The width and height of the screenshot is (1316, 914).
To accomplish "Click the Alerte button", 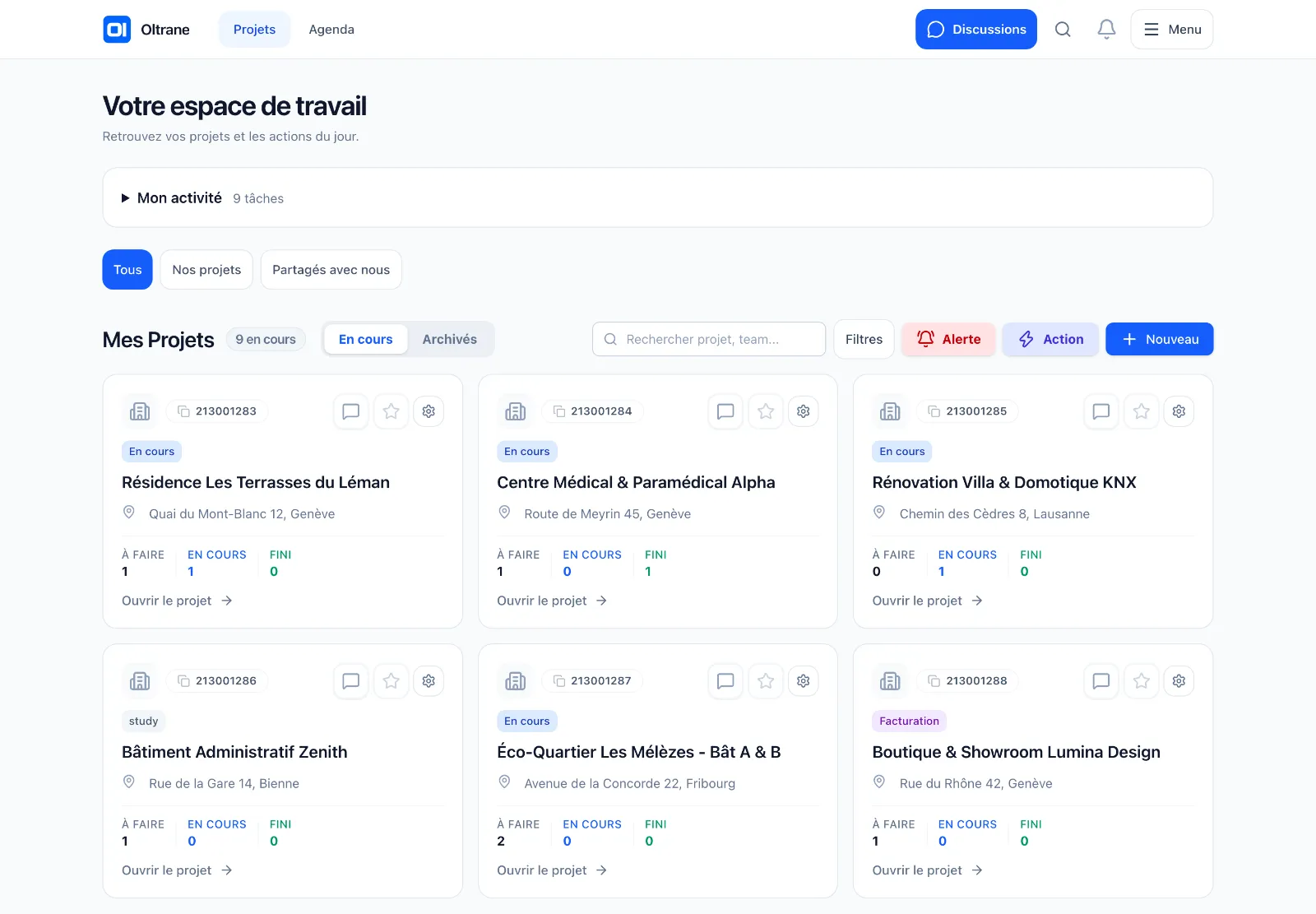I will [948, 339].
